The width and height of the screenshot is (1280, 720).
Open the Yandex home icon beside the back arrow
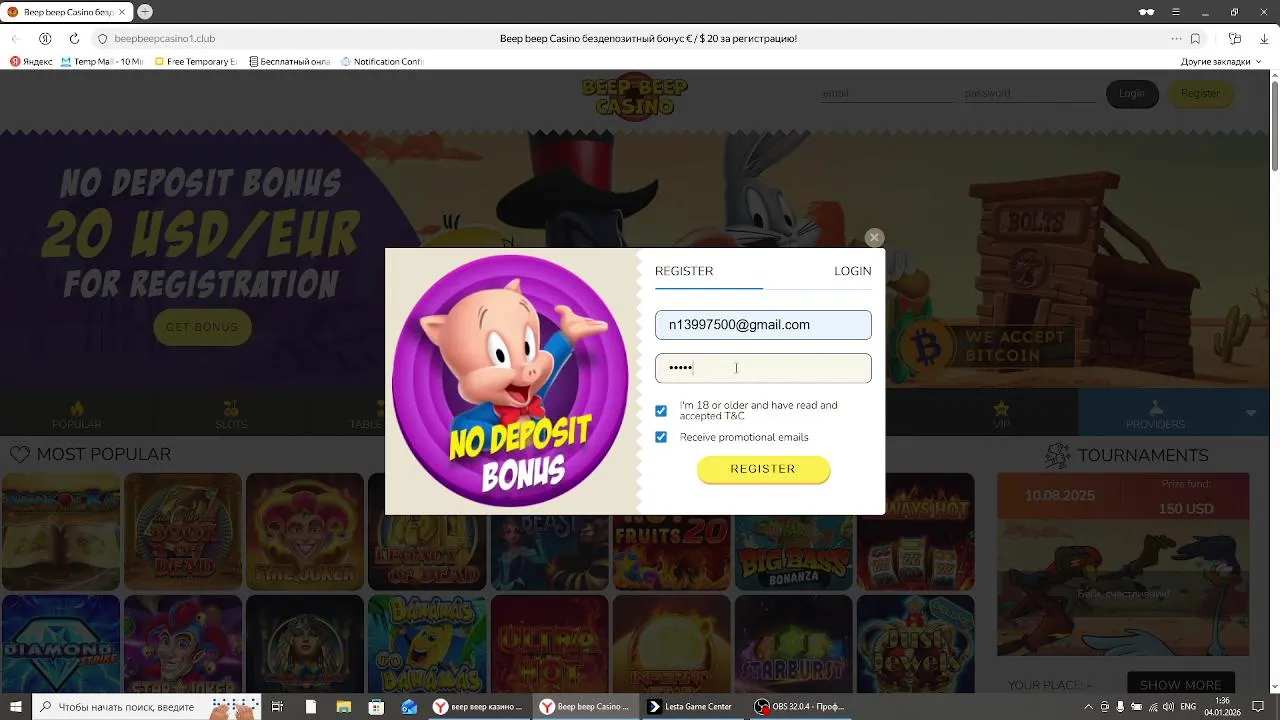[x=45, y=38]
